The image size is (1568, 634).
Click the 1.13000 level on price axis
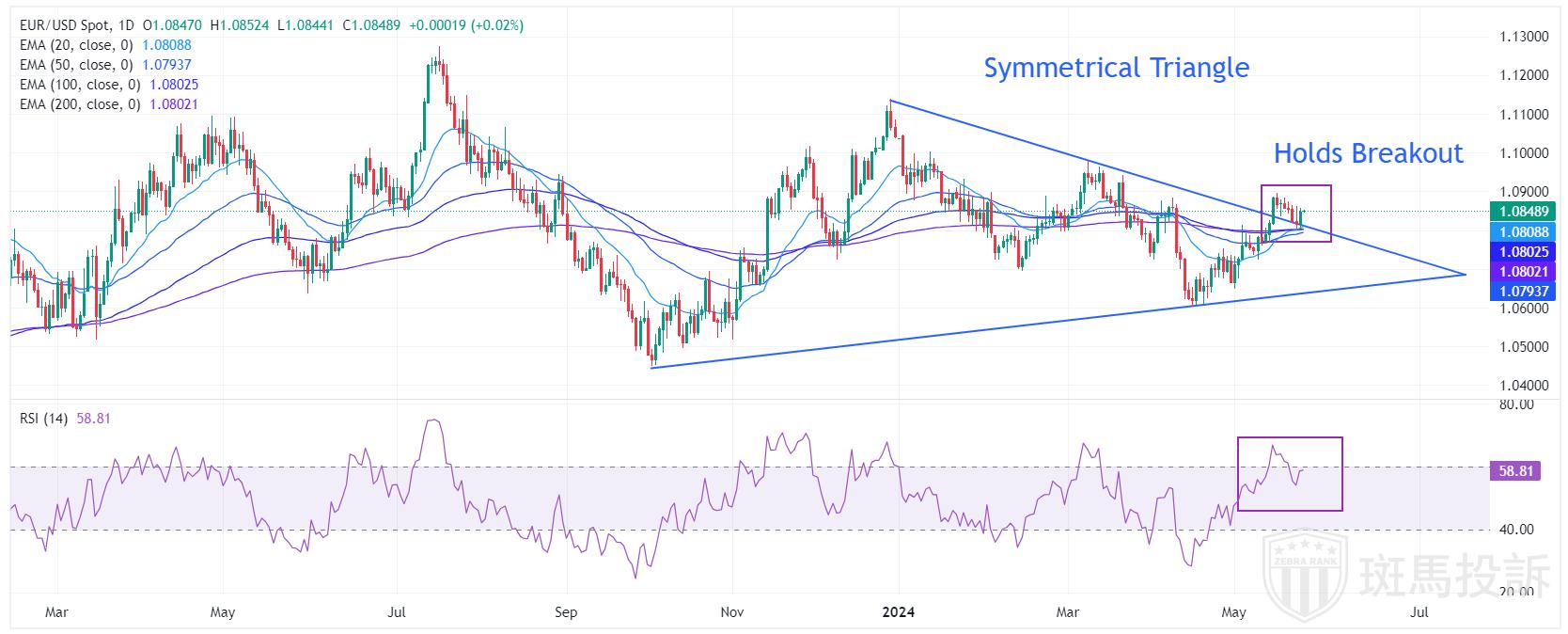[x=1521, y=37]
